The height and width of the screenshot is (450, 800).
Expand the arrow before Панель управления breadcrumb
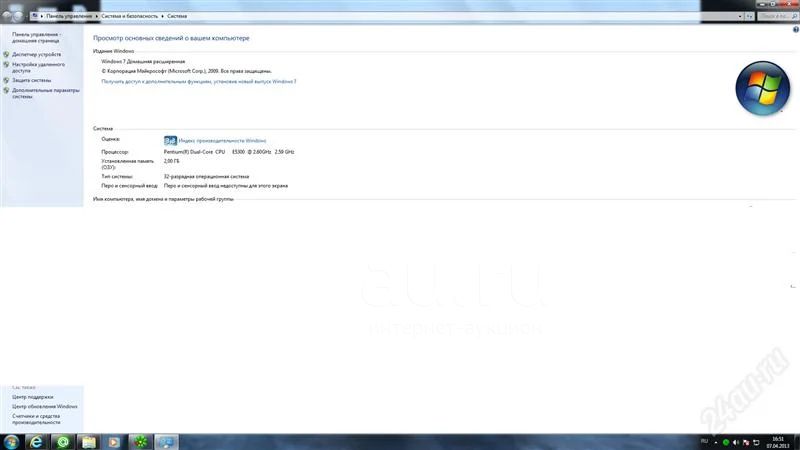(42, 16)
